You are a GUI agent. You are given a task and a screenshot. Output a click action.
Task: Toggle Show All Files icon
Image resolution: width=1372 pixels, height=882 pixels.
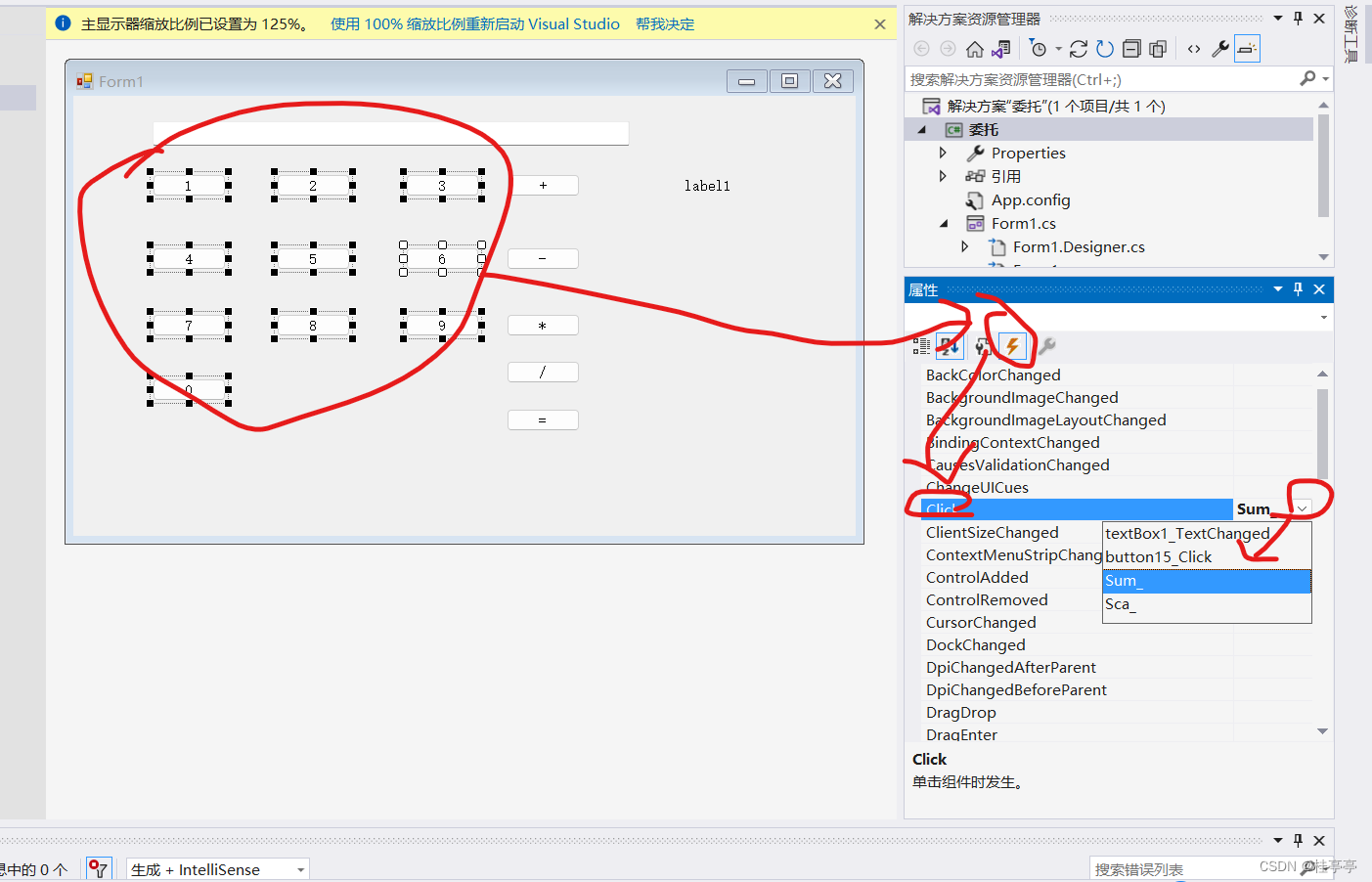tap(1158, 49)
